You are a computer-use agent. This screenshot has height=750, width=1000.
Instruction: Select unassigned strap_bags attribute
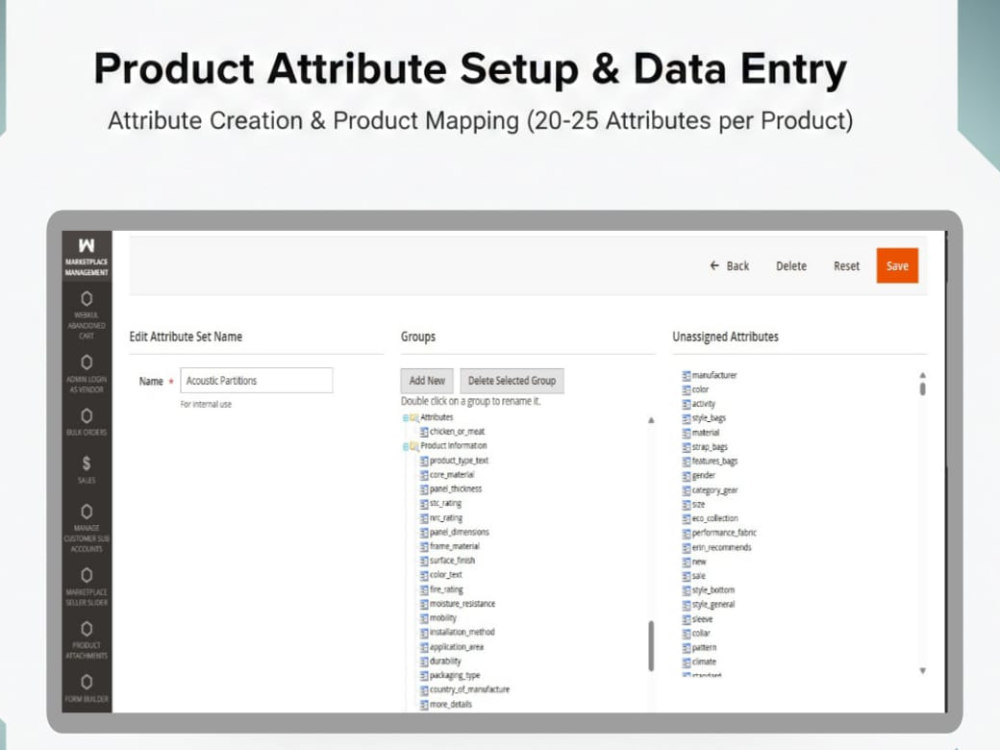pos(705,446)
